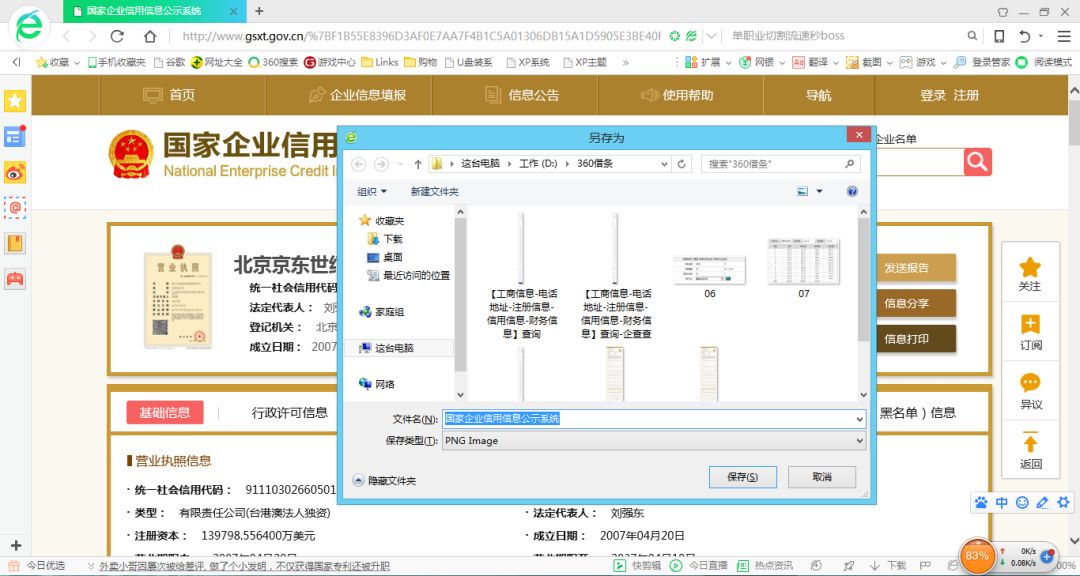
Task: Open help icon in save dialog
Action: [852, 192]
